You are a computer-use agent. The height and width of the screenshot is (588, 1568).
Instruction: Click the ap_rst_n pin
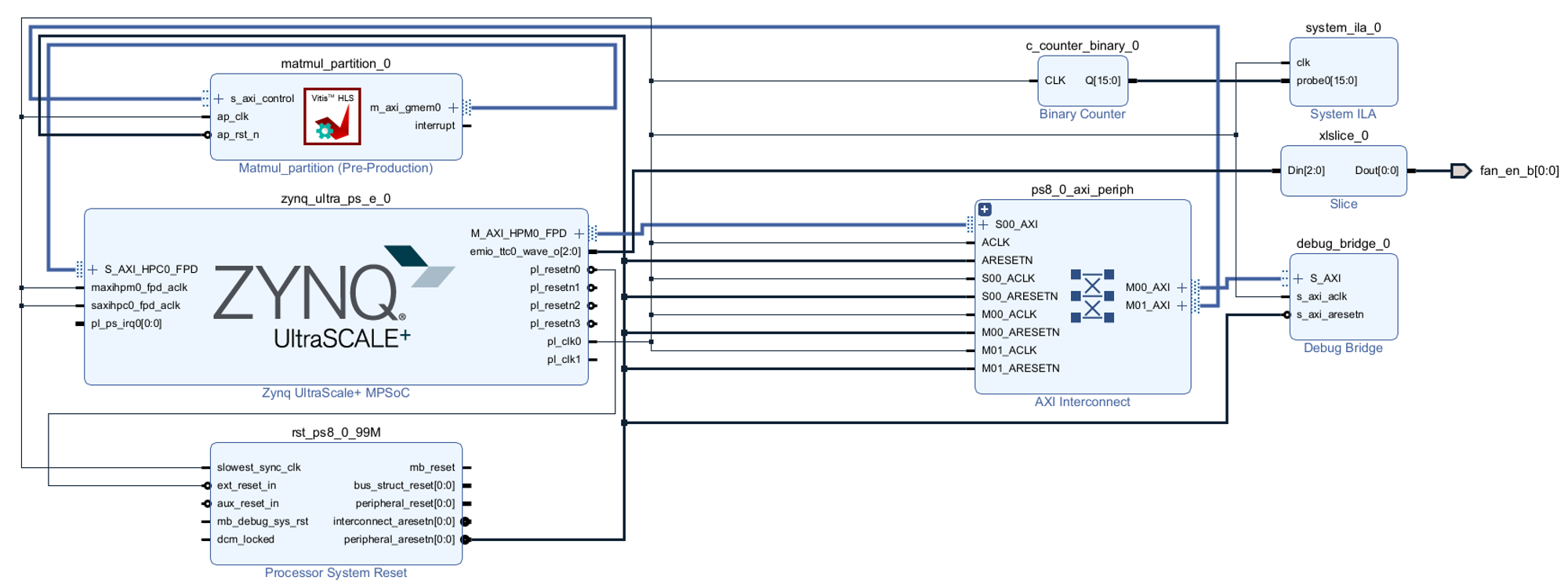[238, 135]
